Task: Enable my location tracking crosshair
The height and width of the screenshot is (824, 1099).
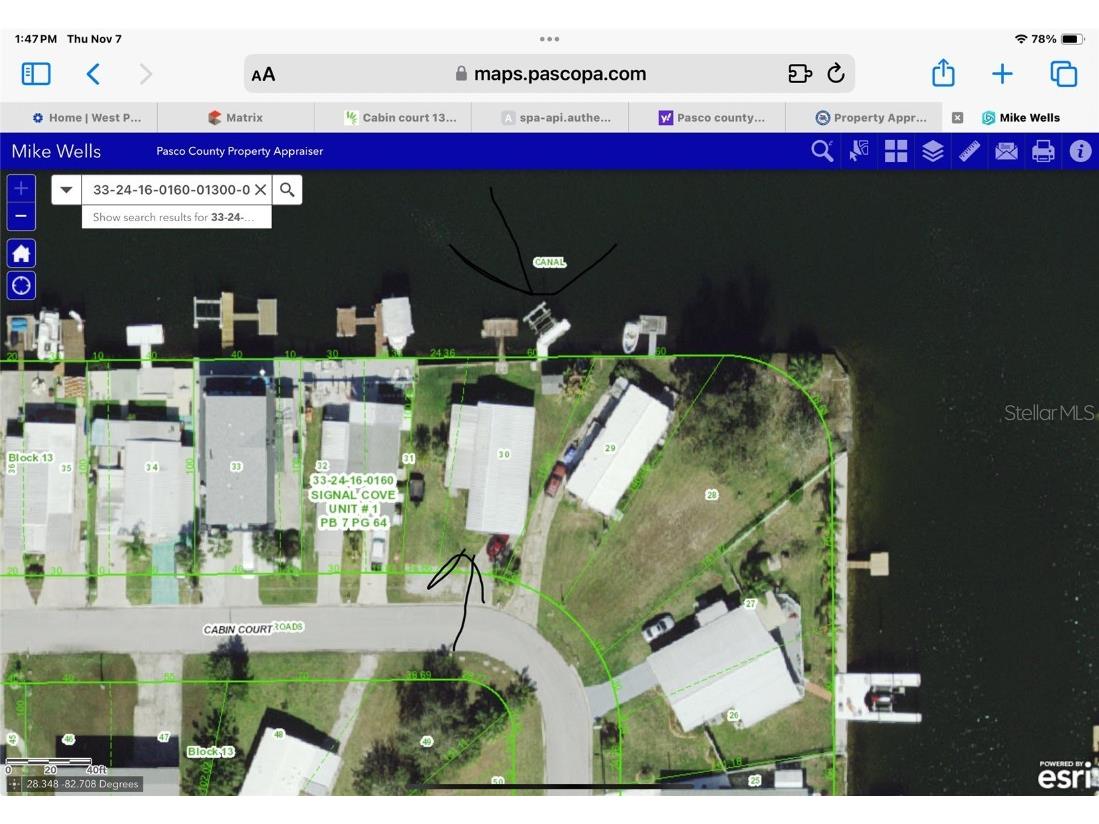Action: [21, 285]
